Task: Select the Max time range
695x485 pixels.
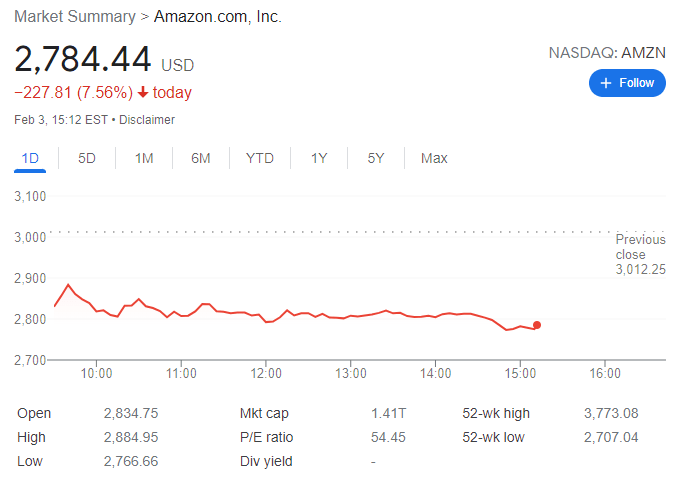Action: pyautogui.click(x=434, y=158)
